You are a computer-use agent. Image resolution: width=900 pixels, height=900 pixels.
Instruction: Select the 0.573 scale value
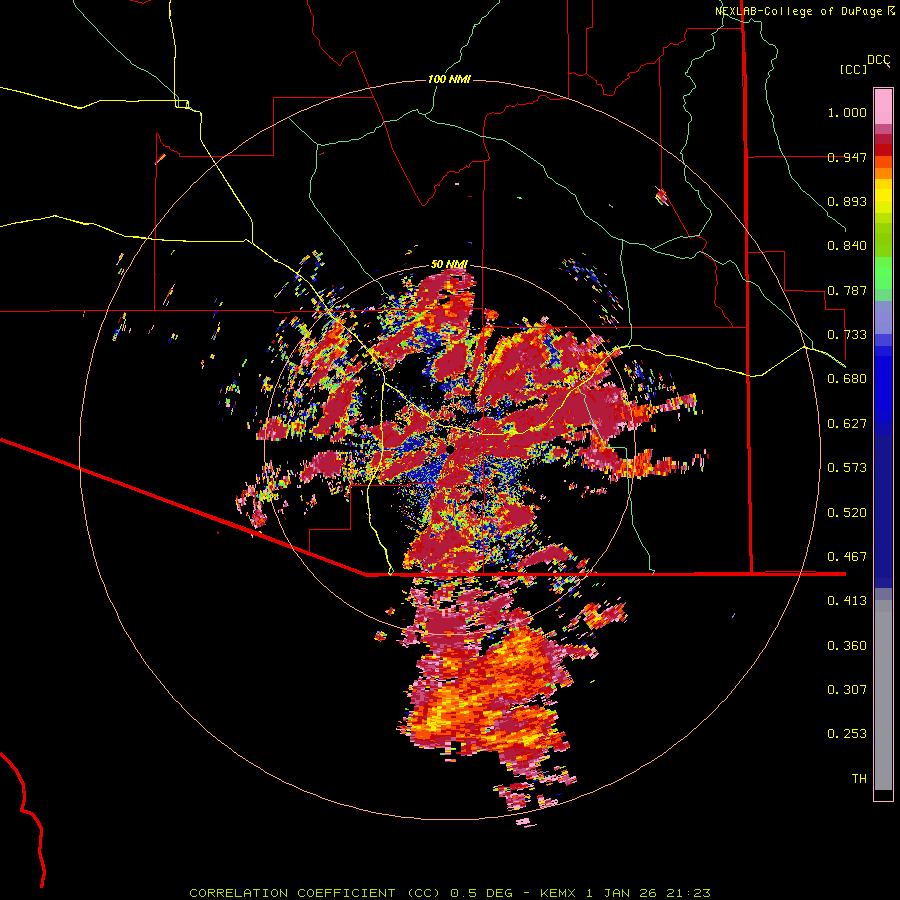point(847,468)
